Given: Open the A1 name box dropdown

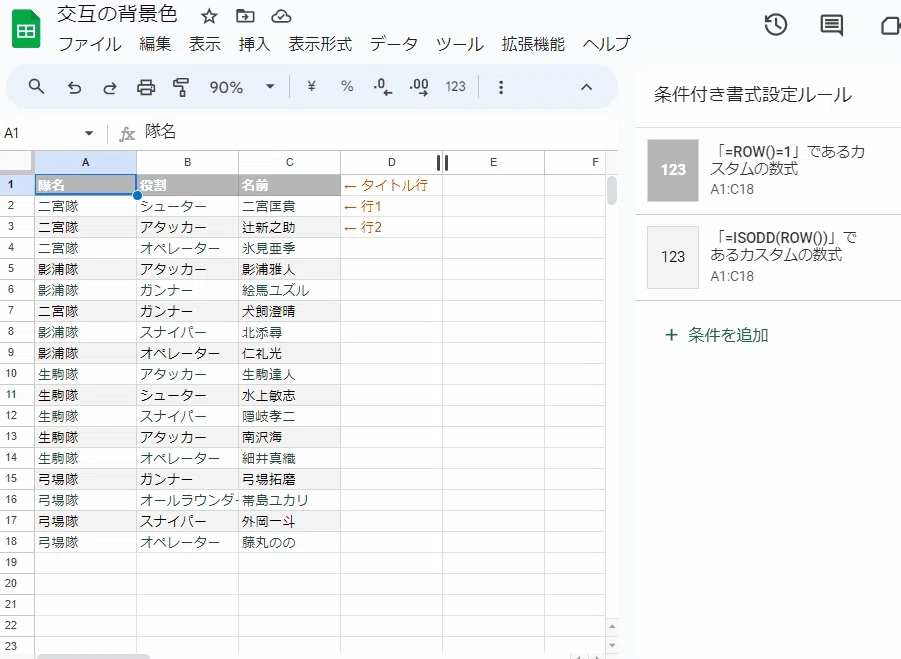Looking at the screenshot, I should click(x=88, y=133).
